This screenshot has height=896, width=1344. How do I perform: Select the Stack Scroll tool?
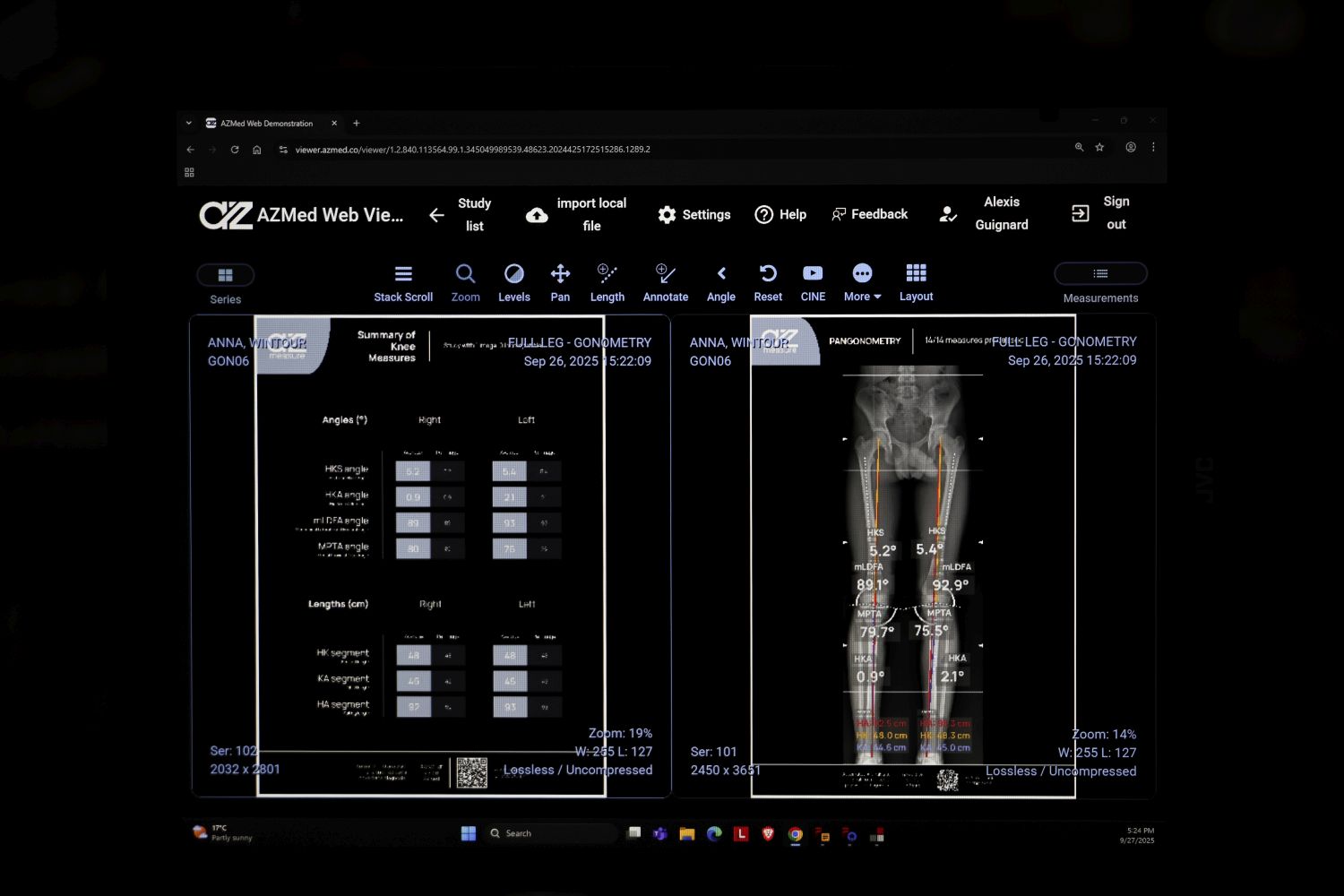click(x=403, y=282)
